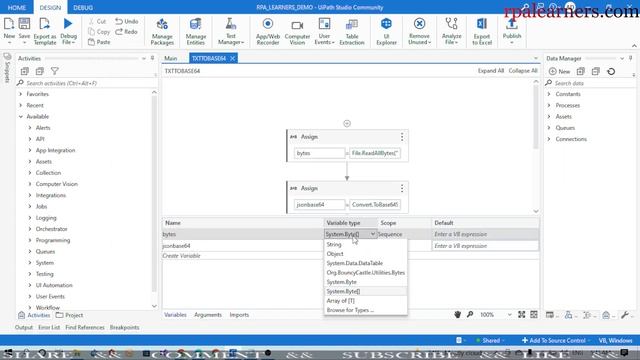
Task: Switch to the DEBUG ribbon tab
Action: point(83,7)
